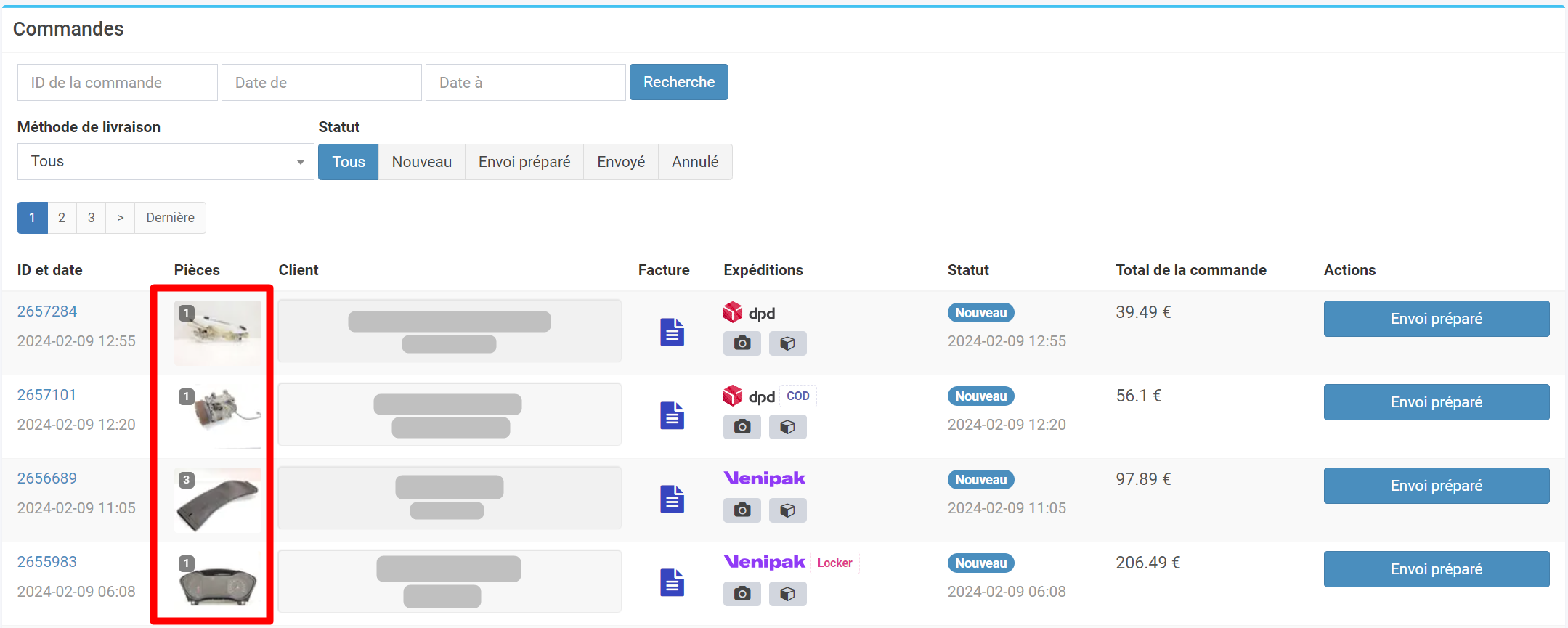1568x628 pixels.
Task: Open order link 2656689
Action: click(47, 478)
